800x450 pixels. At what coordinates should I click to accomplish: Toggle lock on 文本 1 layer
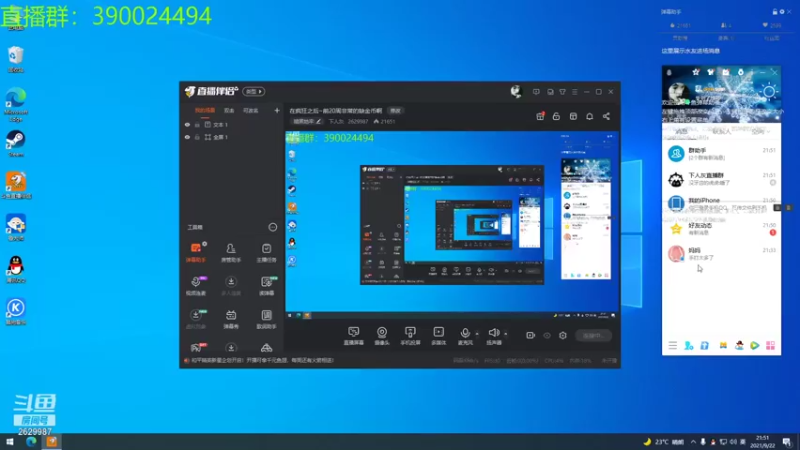197,124
